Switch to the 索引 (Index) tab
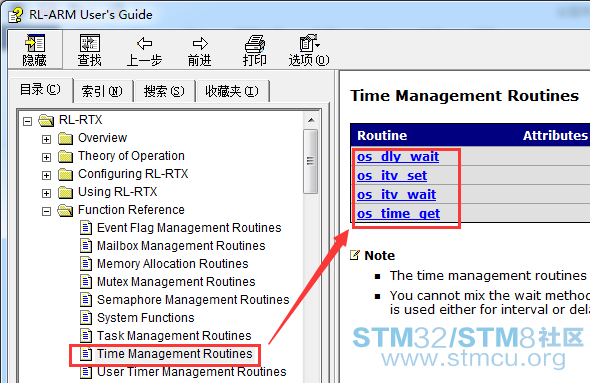 click(x=102, y=91)
